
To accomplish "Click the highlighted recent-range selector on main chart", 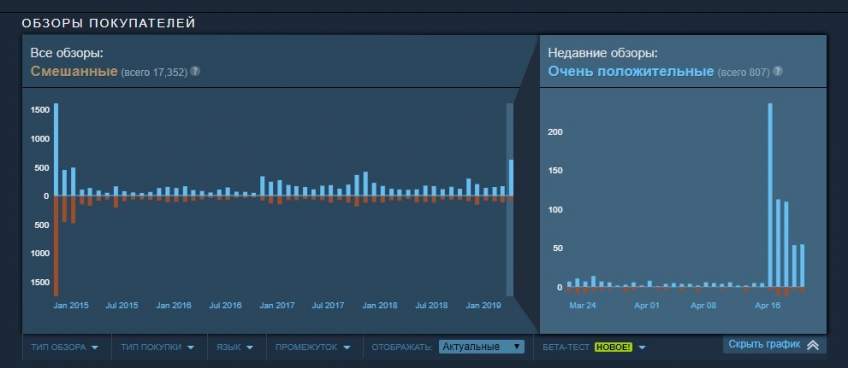I will [x=509, y=199].
